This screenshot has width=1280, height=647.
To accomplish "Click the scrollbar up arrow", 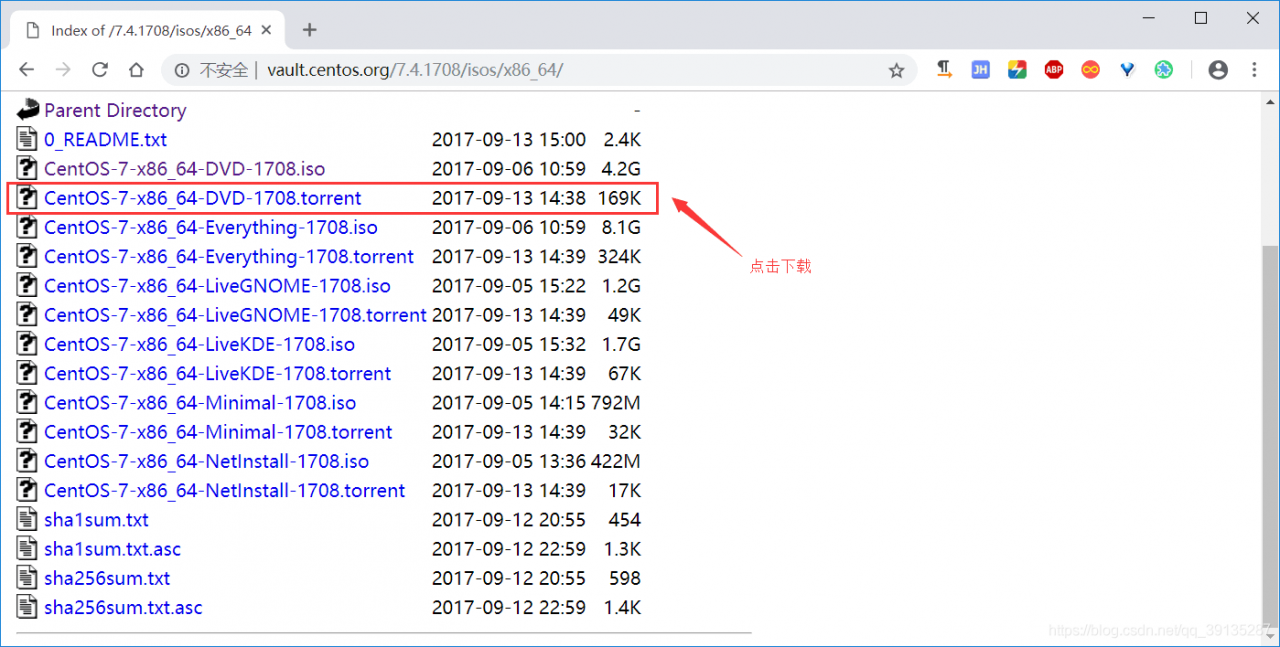I will pyautogui.click(x=1271, y=100).
